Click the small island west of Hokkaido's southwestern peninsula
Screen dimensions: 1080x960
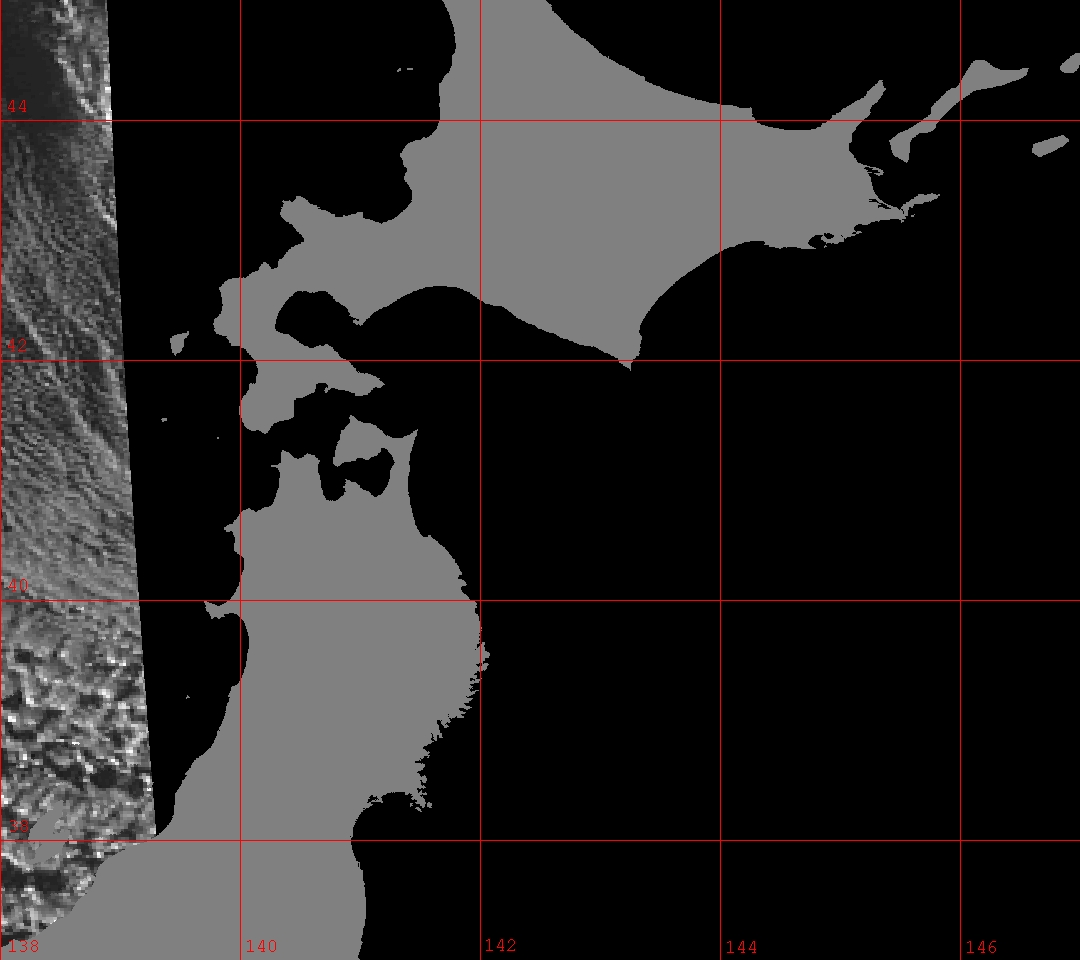tap(179, 343)
